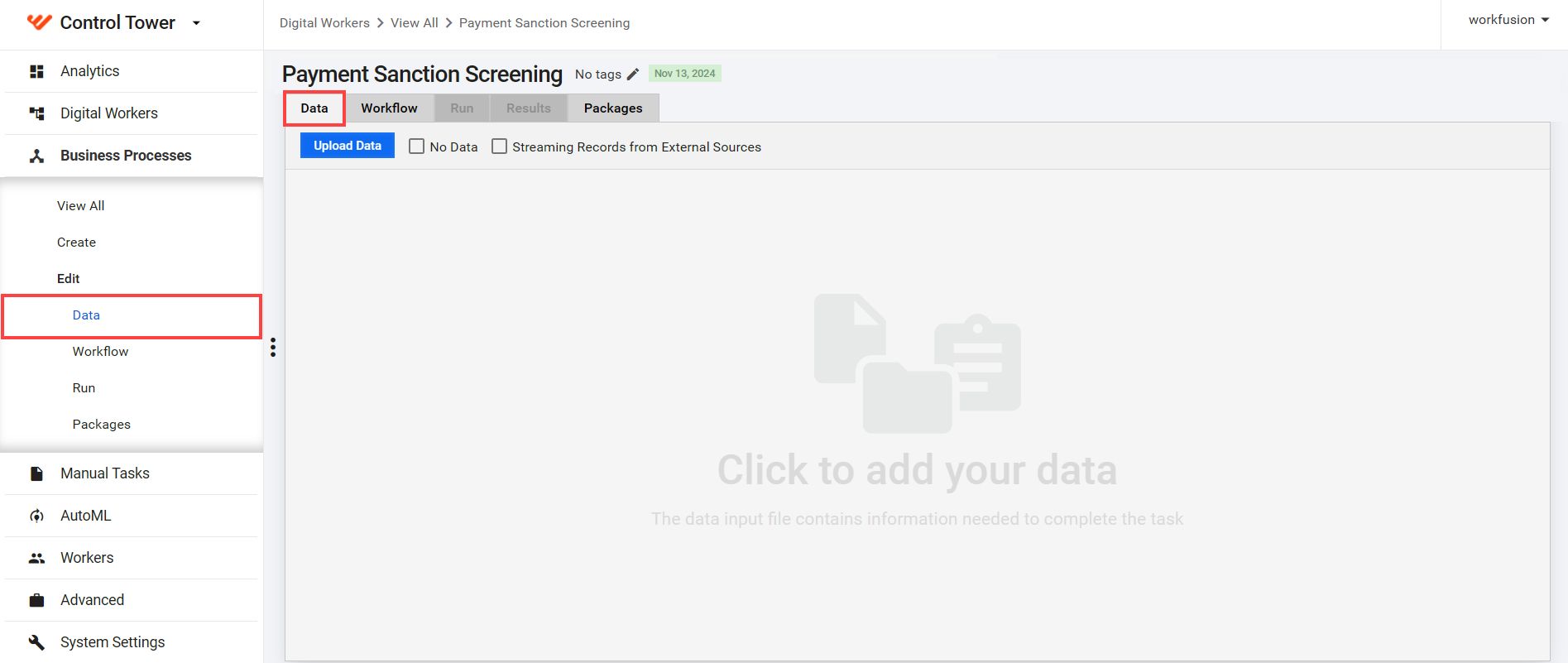Click the Business Processes icon
This screenshot has width=1568, height=663.
point(36,156)
